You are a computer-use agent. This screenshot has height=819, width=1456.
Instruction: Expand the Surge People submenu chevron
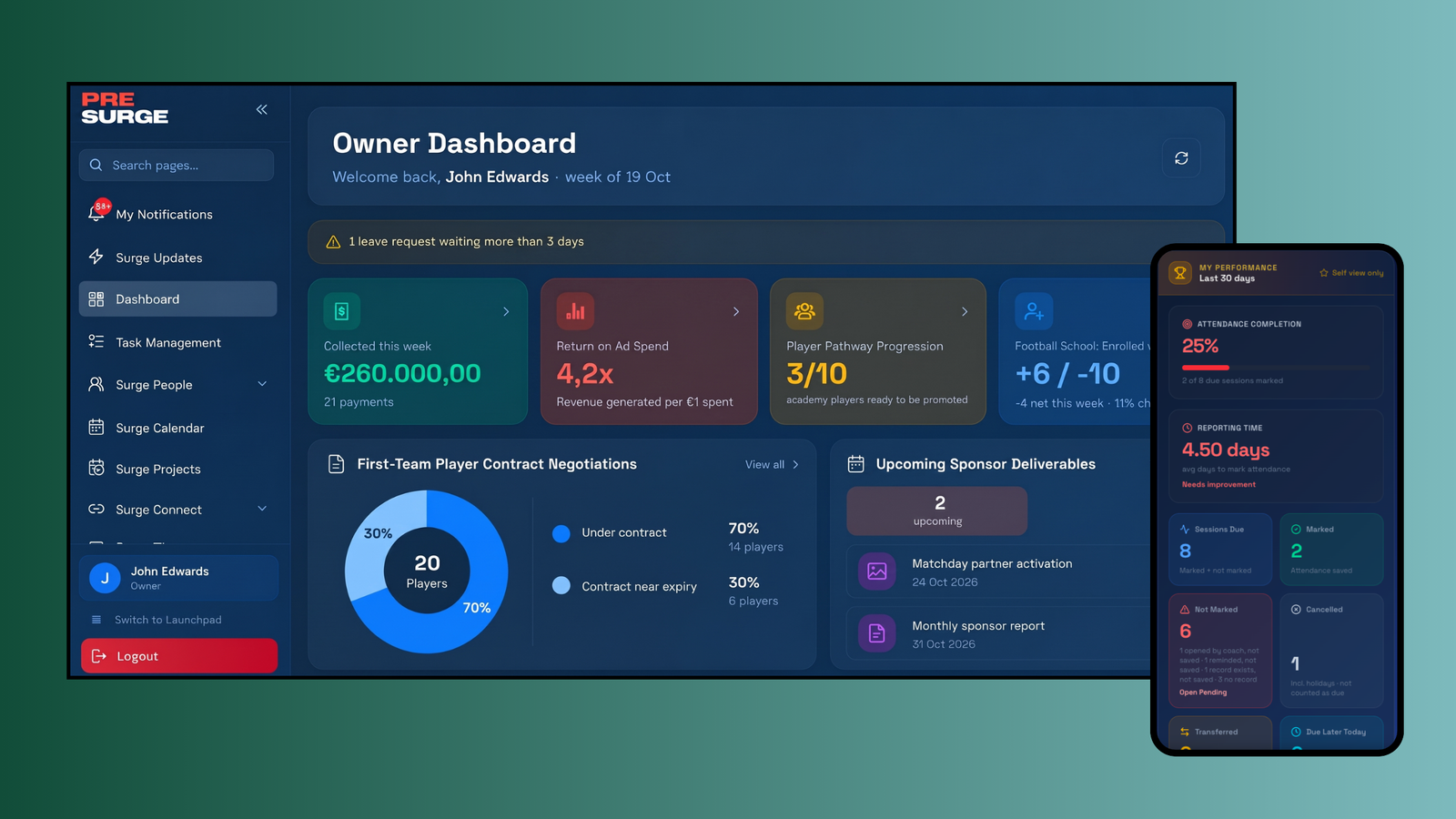point(262,384)
